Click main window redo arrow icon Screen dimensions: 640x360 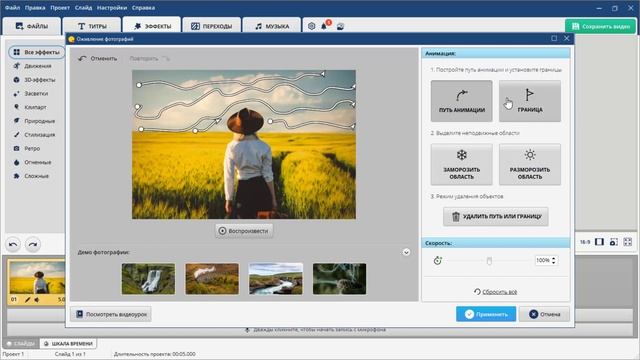(33, 244)
